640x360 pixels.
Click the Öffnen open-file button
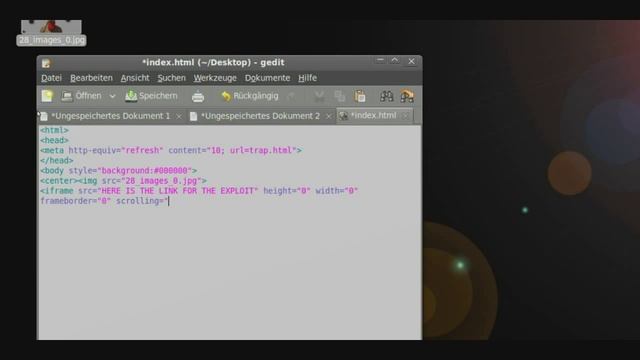82,96
